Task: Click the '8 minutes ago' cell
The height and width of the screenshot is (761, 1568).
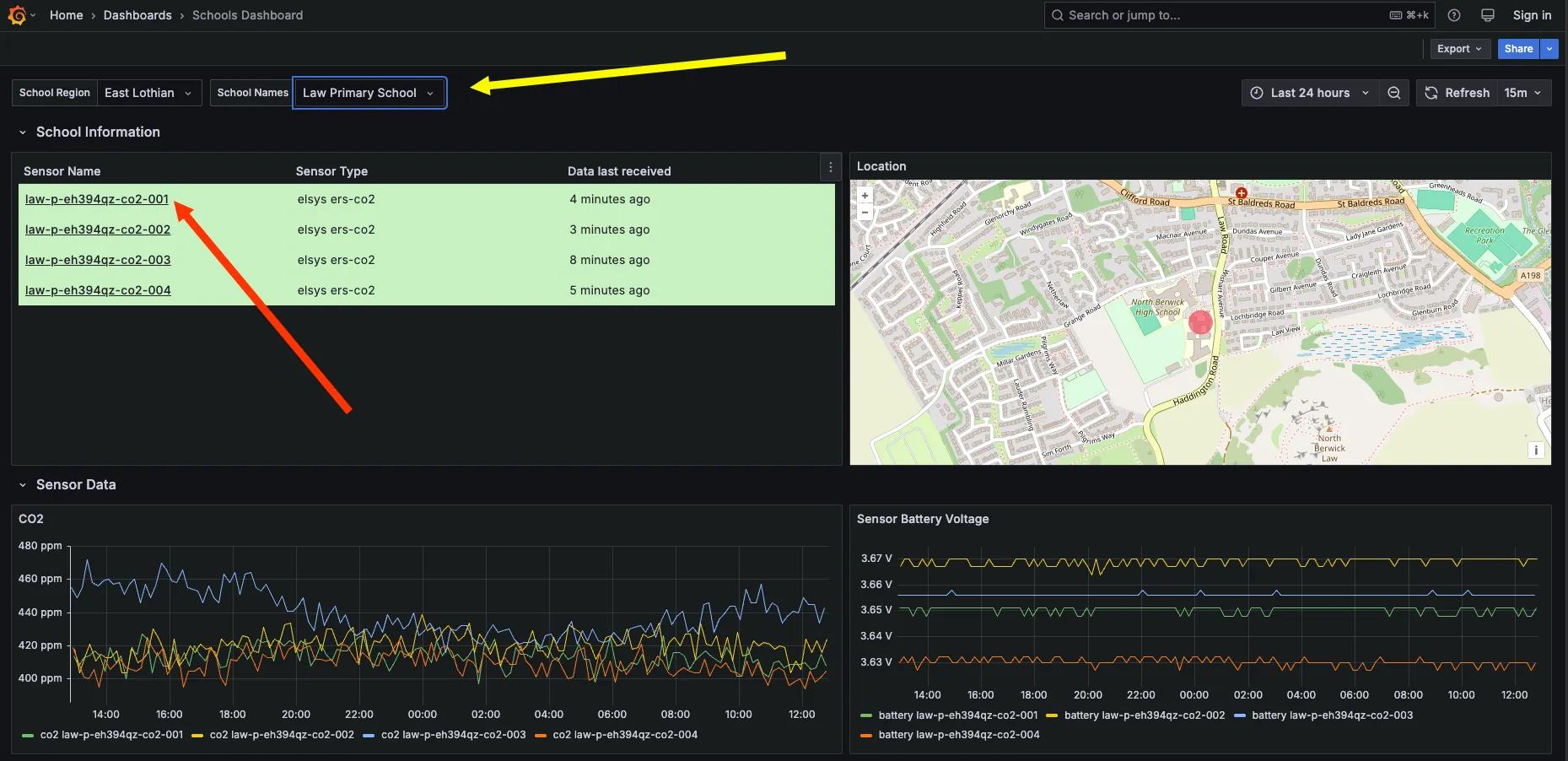Action: (x=610, y=260)
